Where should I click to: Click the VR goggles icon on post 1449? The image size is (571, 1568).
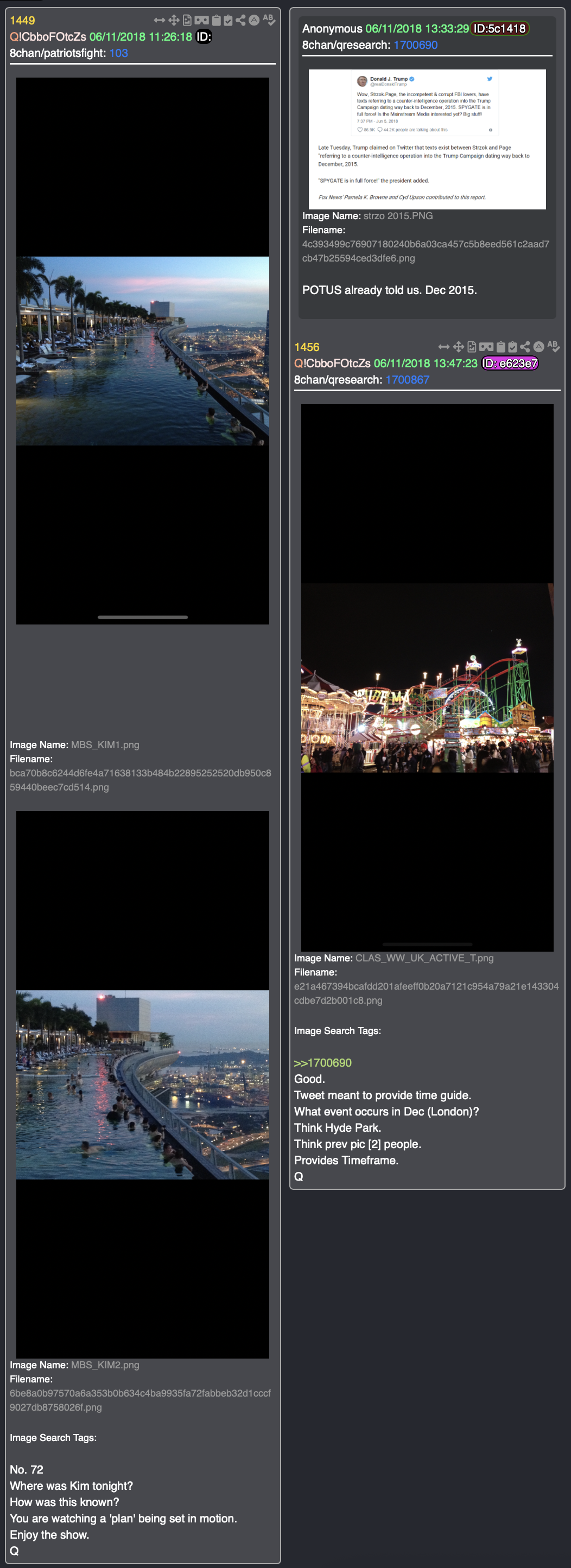(x=201, y=21)
